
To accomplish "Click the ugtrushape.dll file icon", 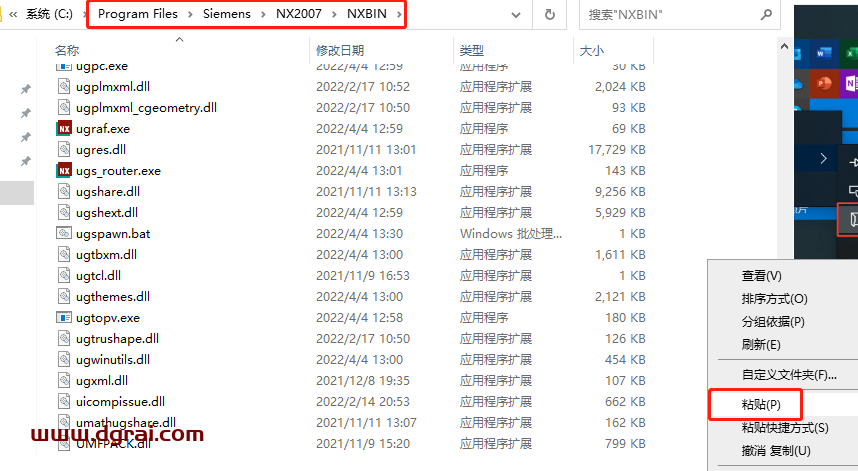I will click(64, 339).
